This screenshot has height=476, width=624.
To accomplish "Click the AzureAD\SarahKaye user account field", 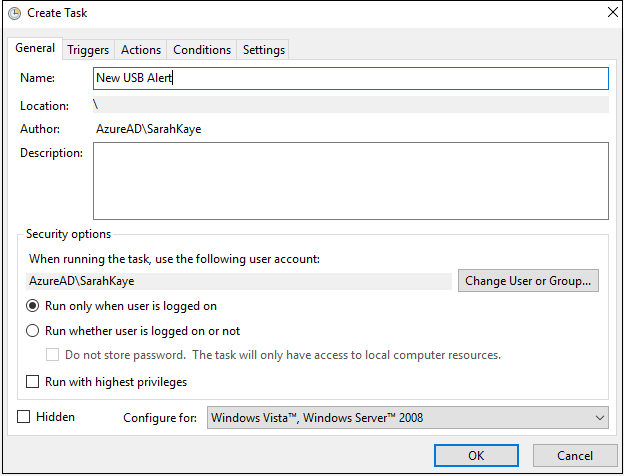I will point(239,281).
